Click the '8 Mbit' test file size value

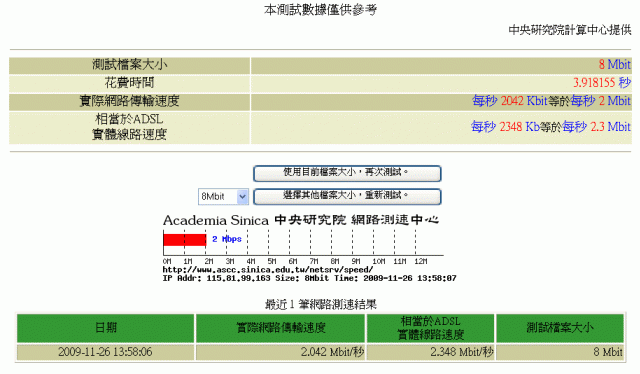tap(615, 65)
